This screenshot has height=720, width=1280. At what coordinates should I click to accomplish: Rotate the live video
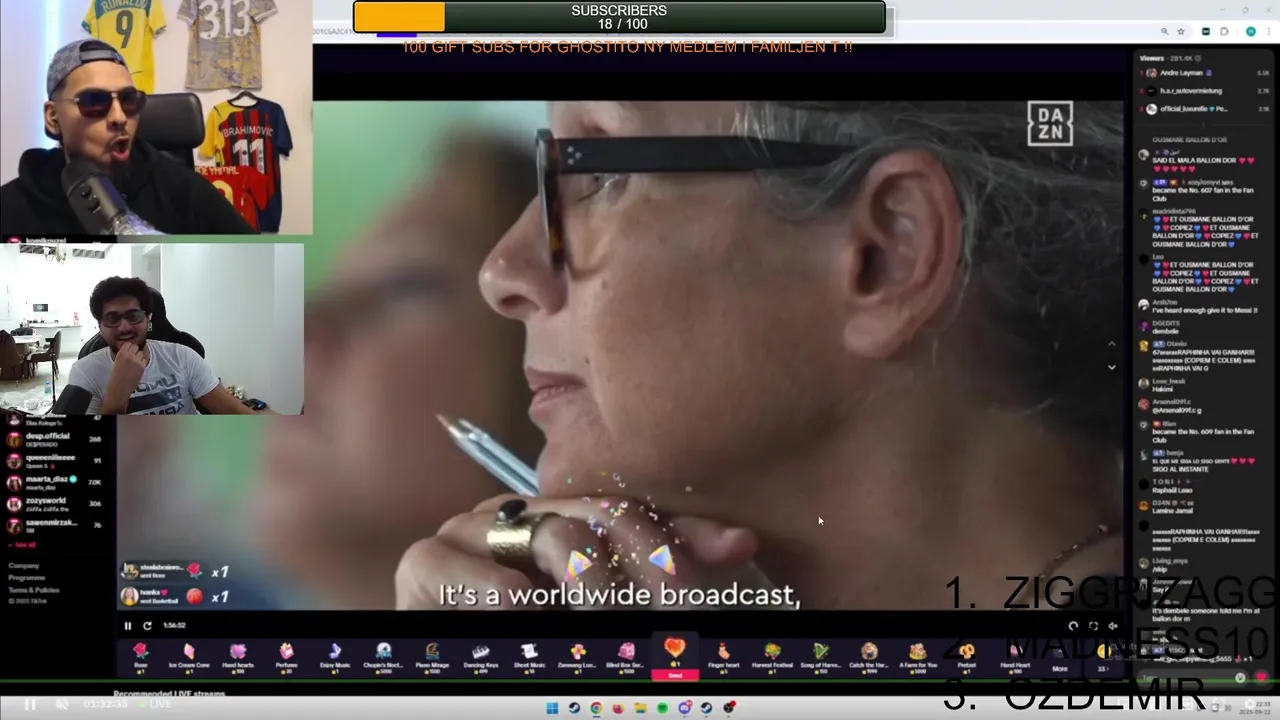[x=1073, y=626]
